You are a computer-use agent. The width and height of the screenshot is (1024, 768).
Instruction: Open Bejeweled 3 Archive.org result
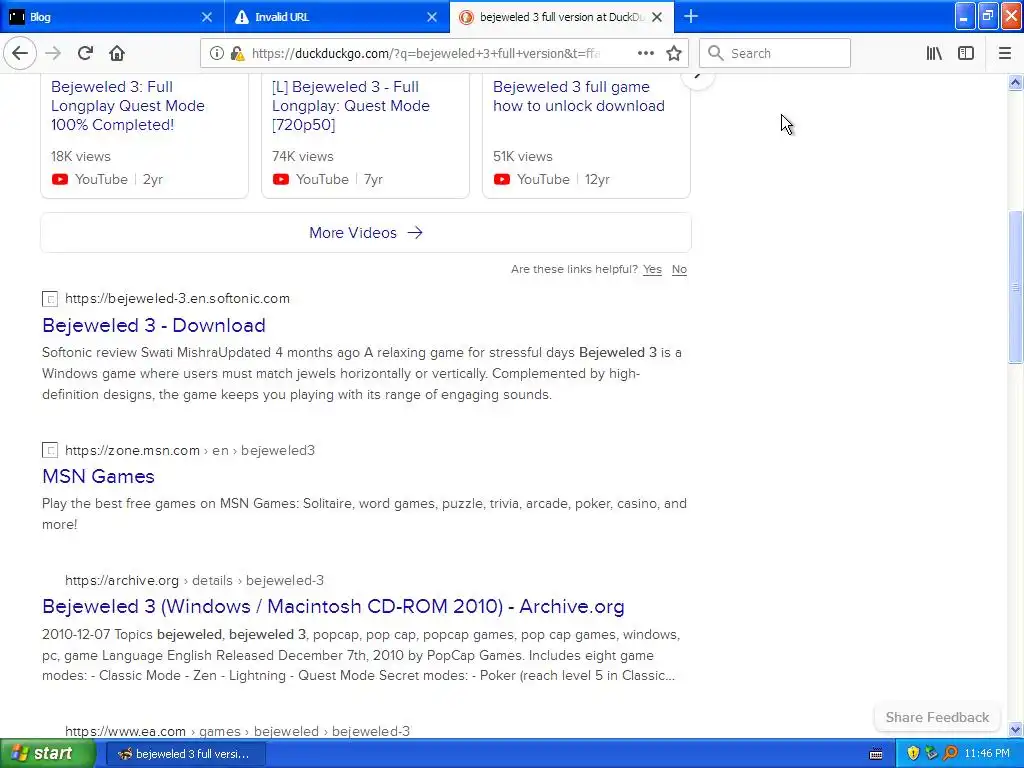click(x=333, y=607)
